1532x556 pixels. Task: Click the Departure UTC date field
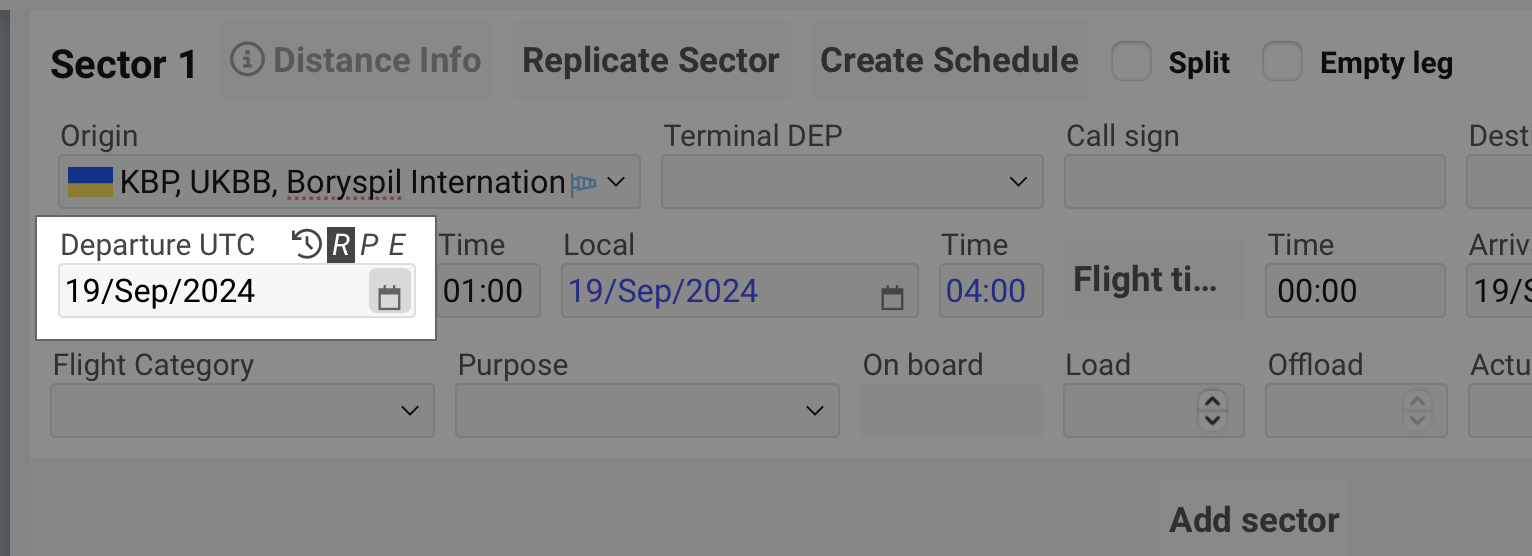pyautogui.click(x=210, y=291)
